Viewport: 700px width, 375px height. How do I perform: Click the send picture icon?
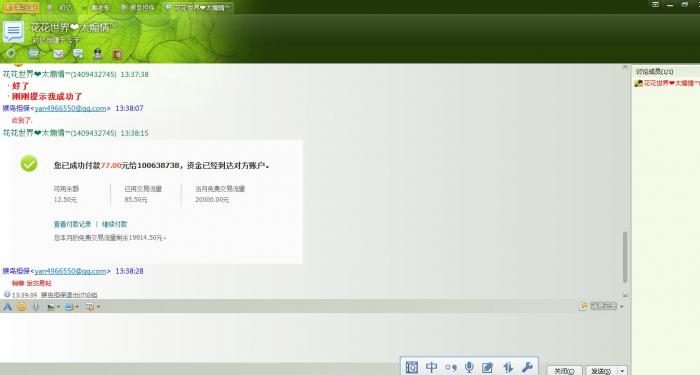point(51,307)
